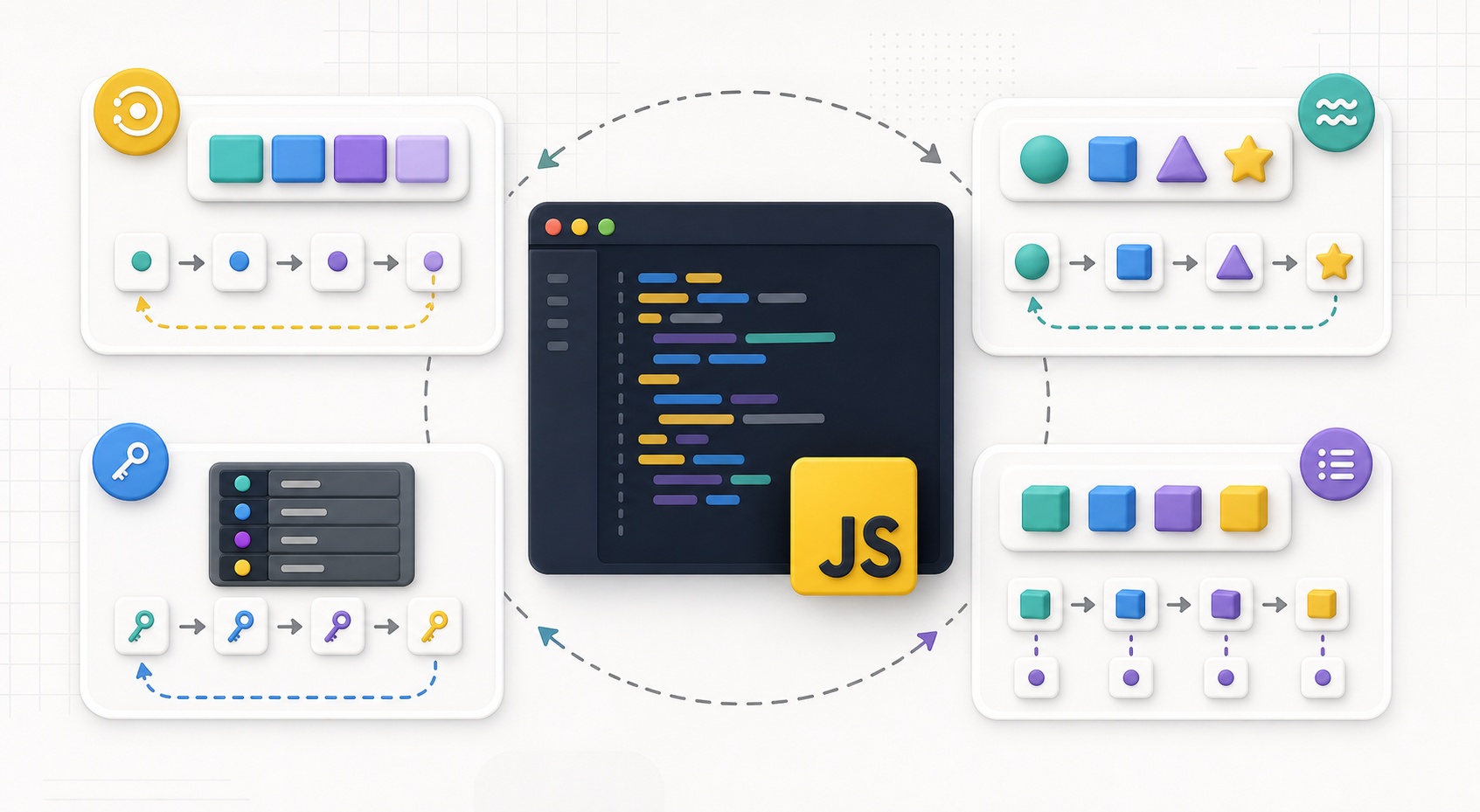Click the yellow dot in code window titlebar

[x=580, y=227]
